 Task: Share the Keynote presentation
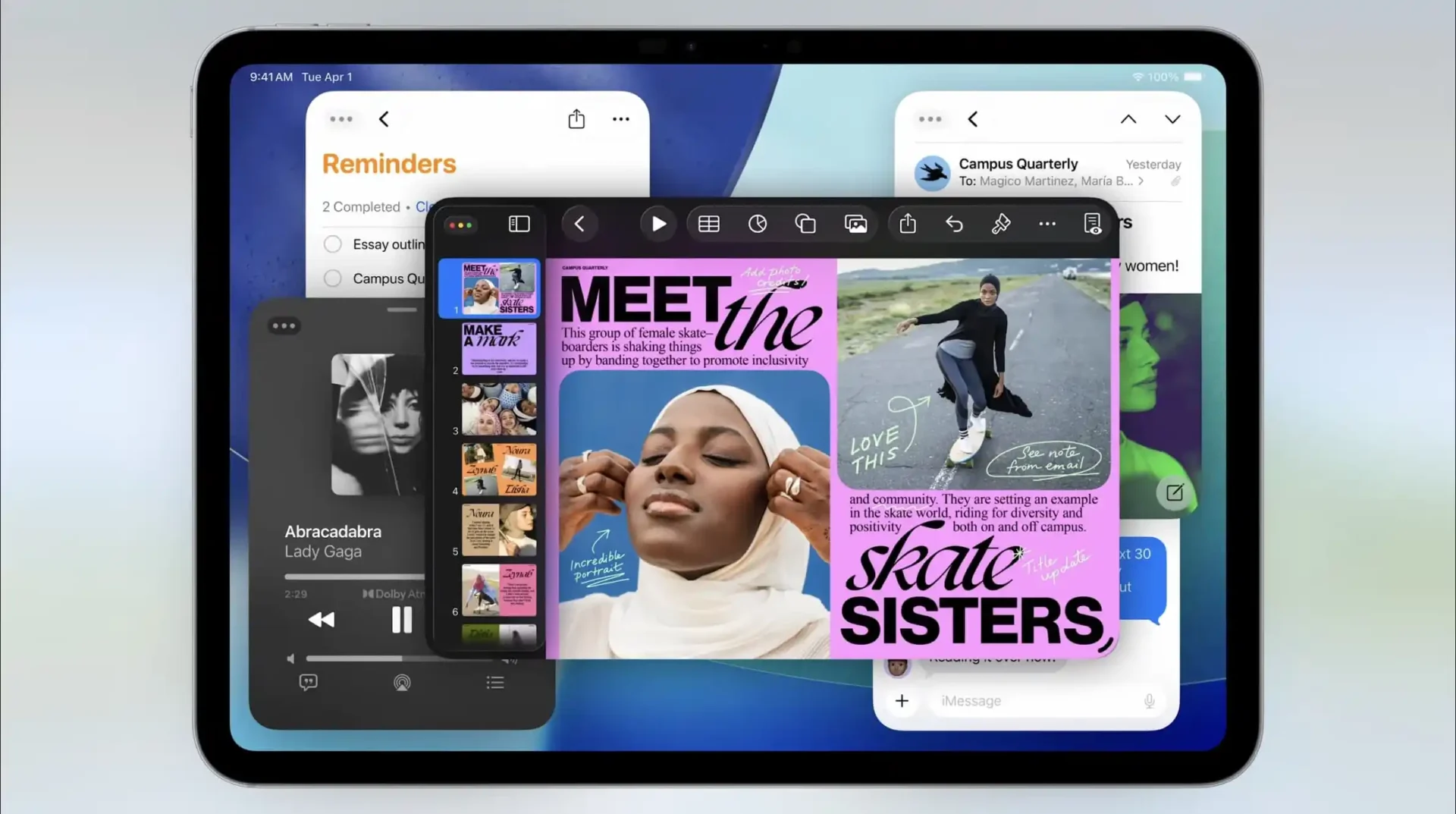[908, 223]
